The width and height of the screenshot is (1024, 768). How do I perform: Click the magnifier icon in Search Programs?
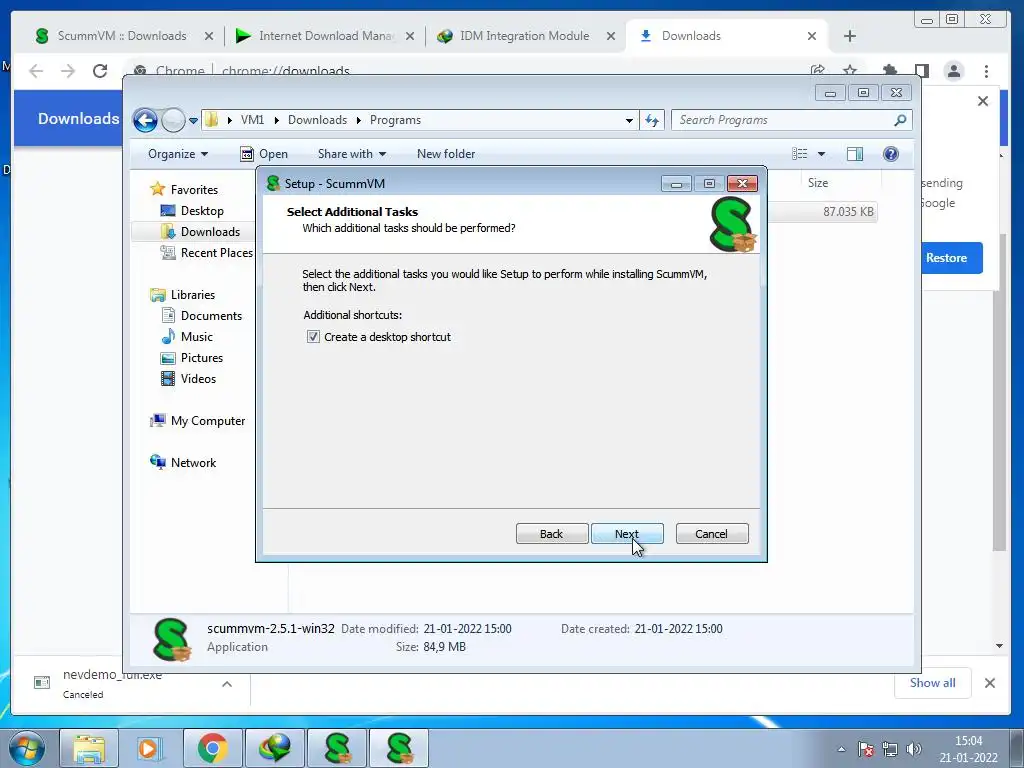pos(901,120)
